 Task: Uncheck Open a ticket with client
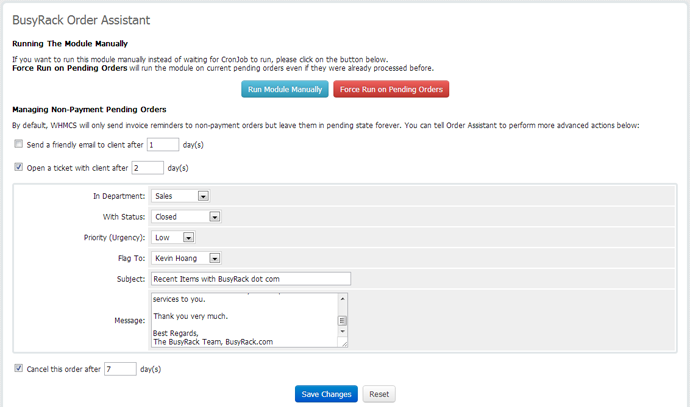point(19,167)
